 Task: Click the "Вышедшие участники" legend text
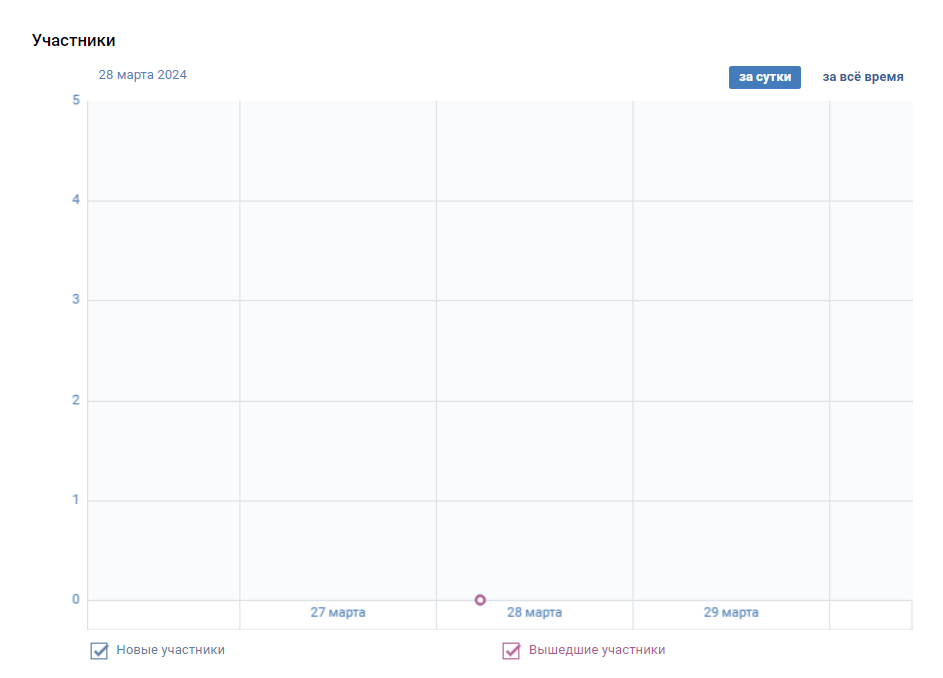click(x=597, y=650)
